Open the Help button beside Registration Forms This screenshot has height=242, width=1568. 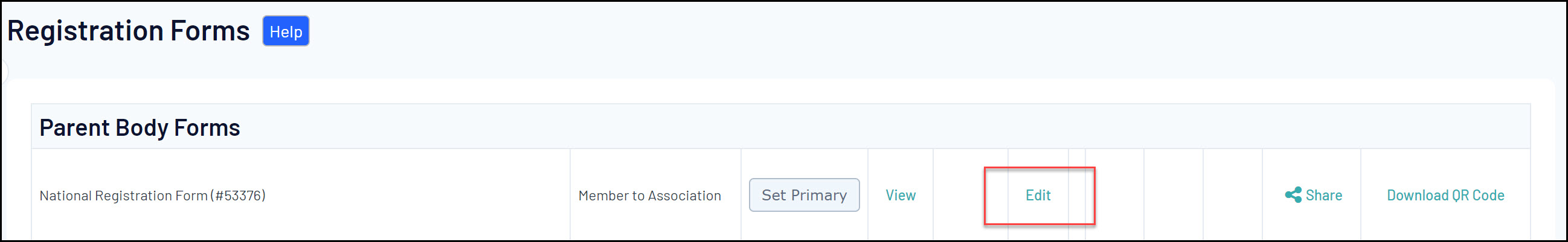[x=286, y=31]
